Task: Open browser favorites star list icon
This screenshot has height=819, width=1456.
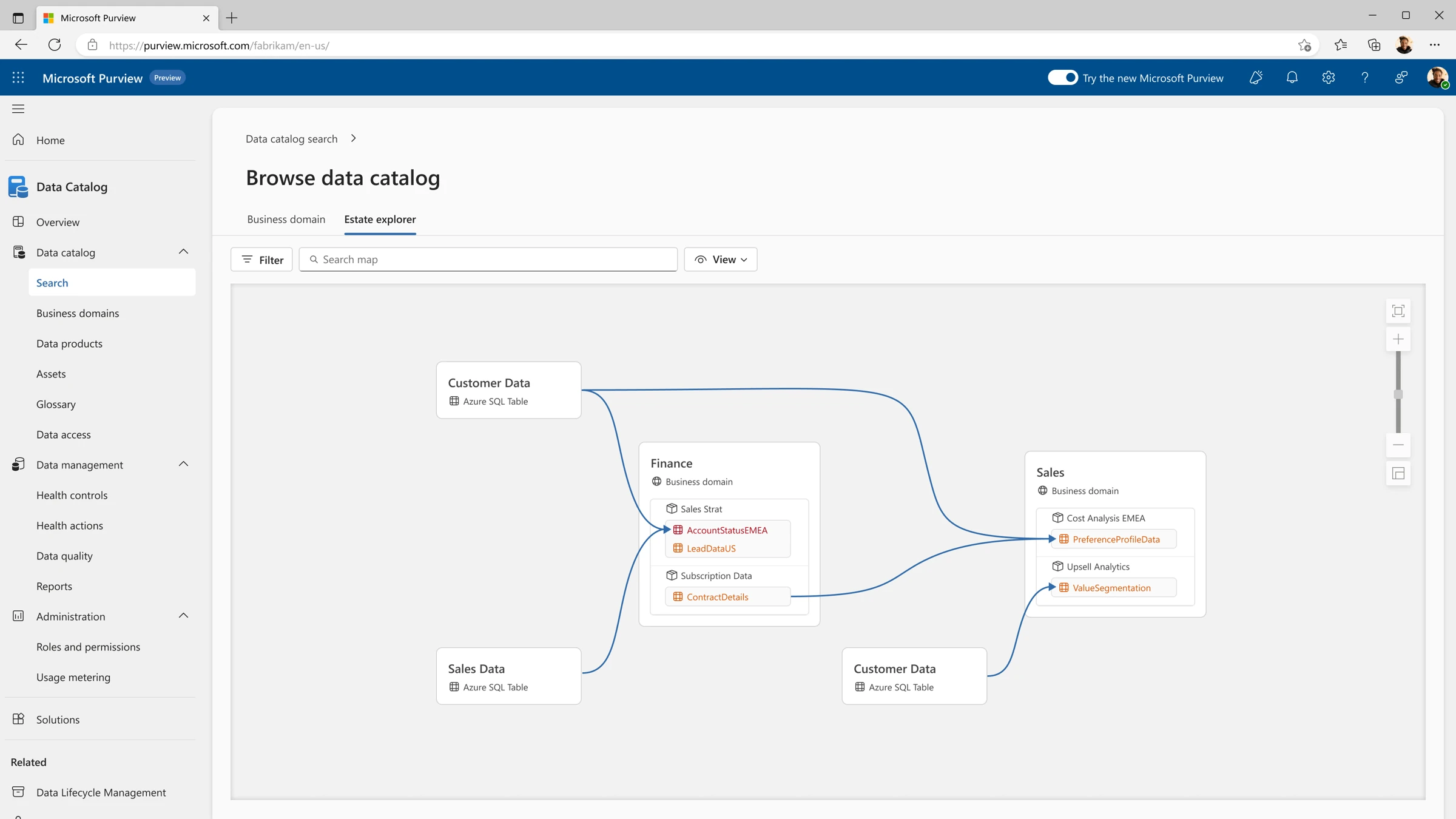Action: tap(1341, 45)
